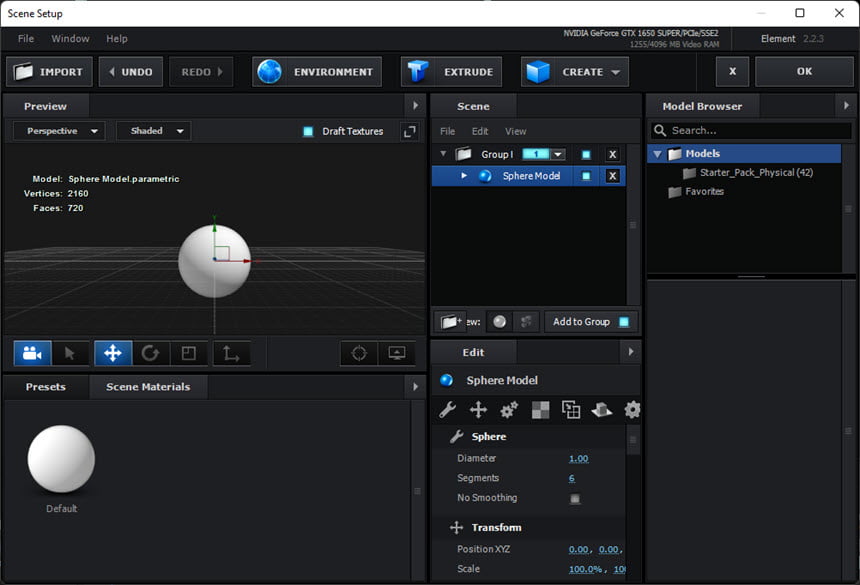This screenshot has height=585, width=860.
Task: Switch to the Presets tab
Action: tap(46, 387)
